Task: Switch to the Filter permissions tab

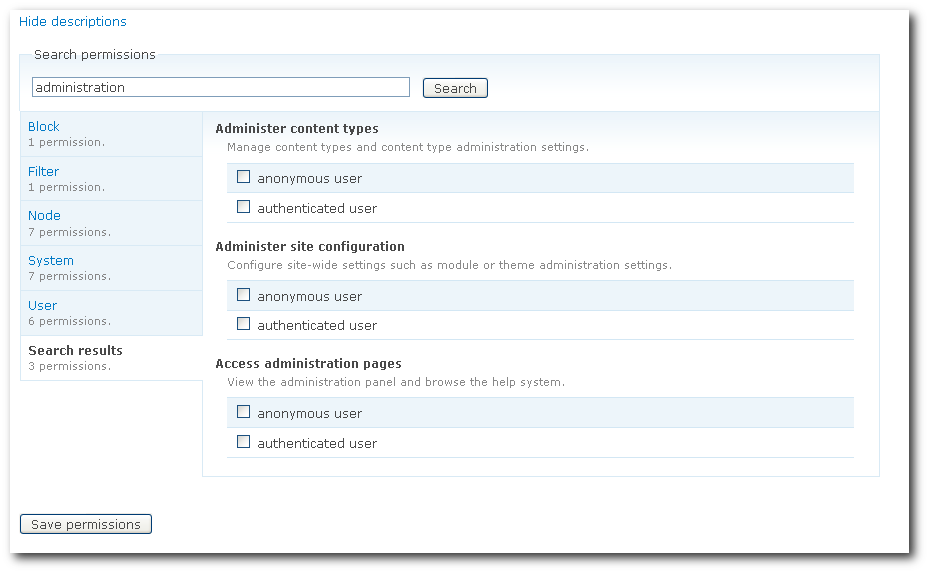Action: [44, 172]
